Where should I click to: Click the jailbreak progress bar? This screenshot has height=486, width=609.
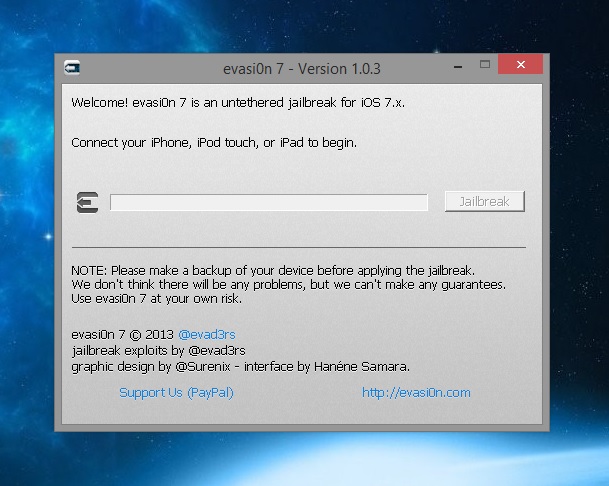[269, 202]
